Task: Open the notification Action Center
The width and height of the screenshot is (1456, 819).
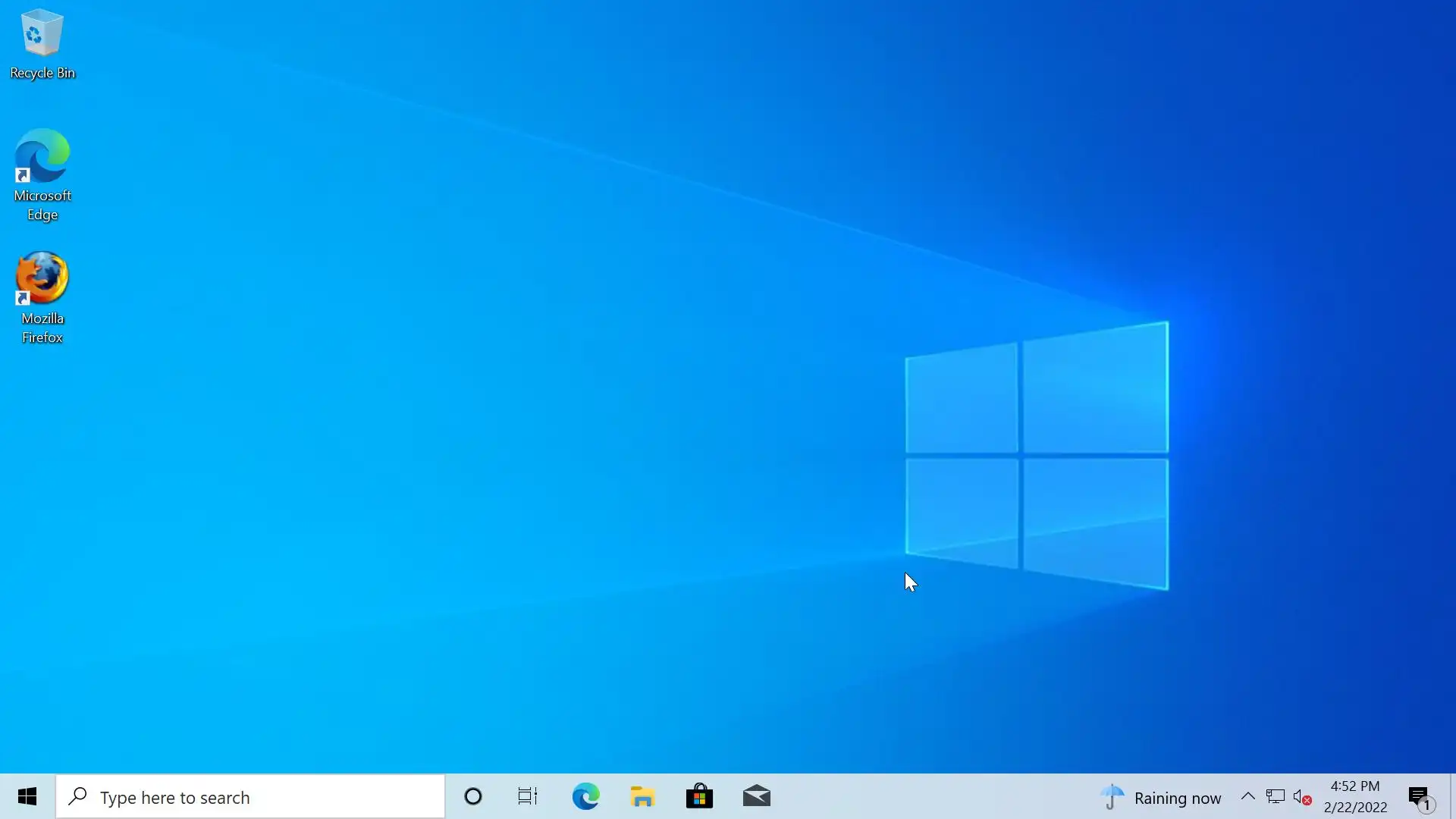Action: coord(1420,797)
